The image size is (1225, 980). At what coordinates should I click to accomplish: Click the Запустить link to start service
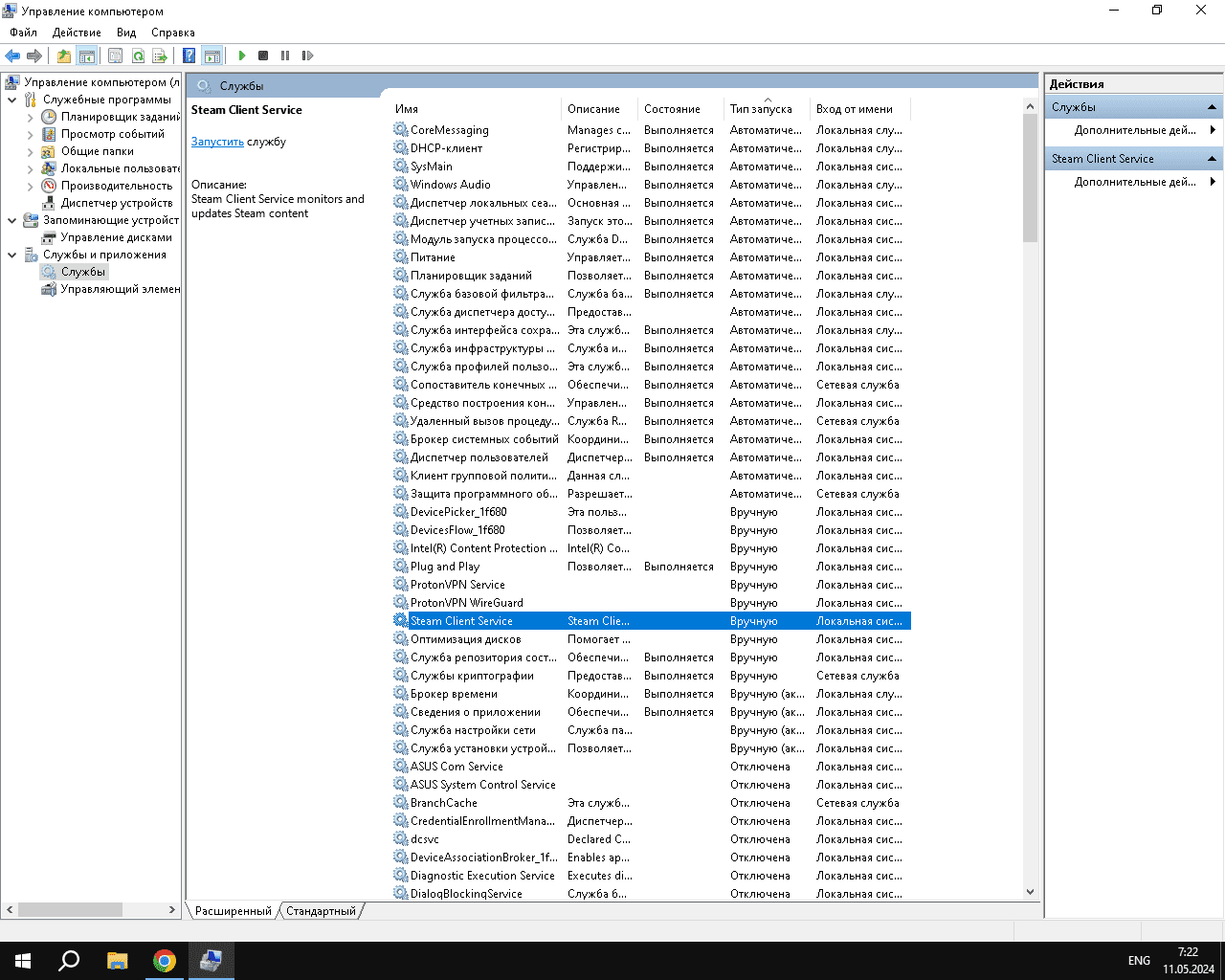(217, 142)
